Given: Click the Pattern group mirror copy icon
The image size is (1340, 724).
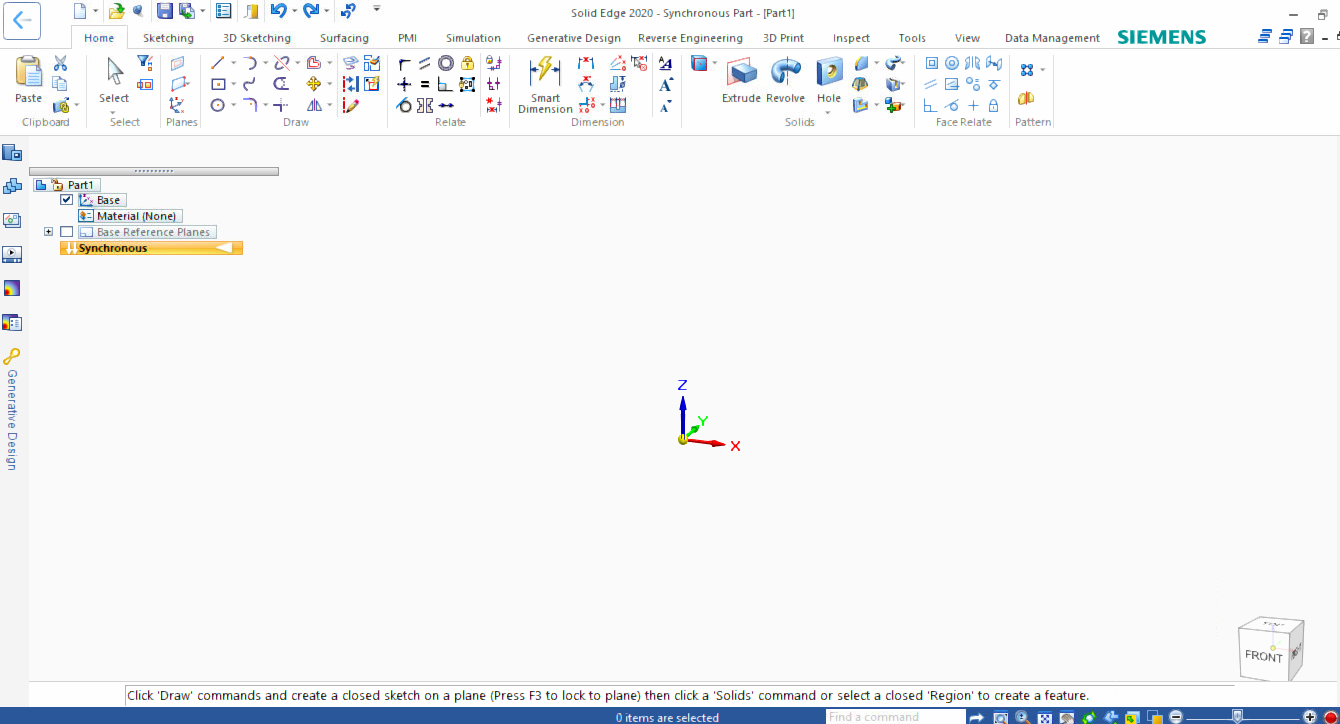Looking at the screenshot, I should click(x=1026, y=98).
